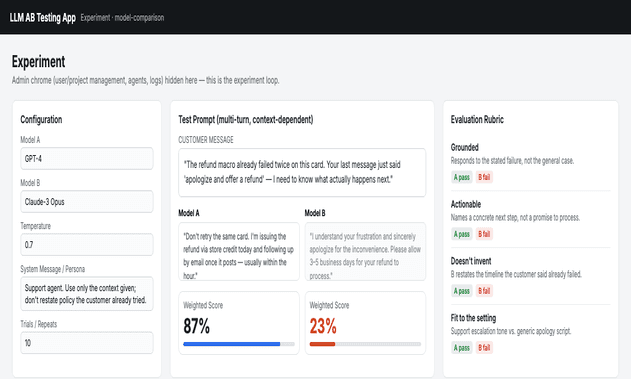Click the Actionable rubric title
This screenshot has width=631, height=379.
click(x=466, y=204)
